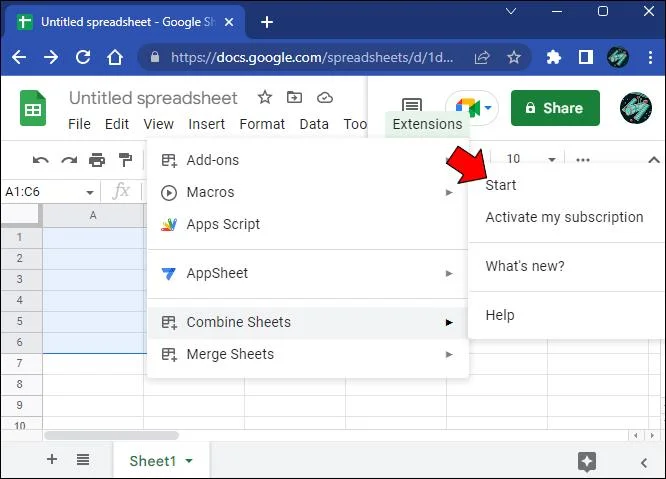Open the comment history icon
Image resolution: width=666 pixels, height=479 pixels.
412,104
